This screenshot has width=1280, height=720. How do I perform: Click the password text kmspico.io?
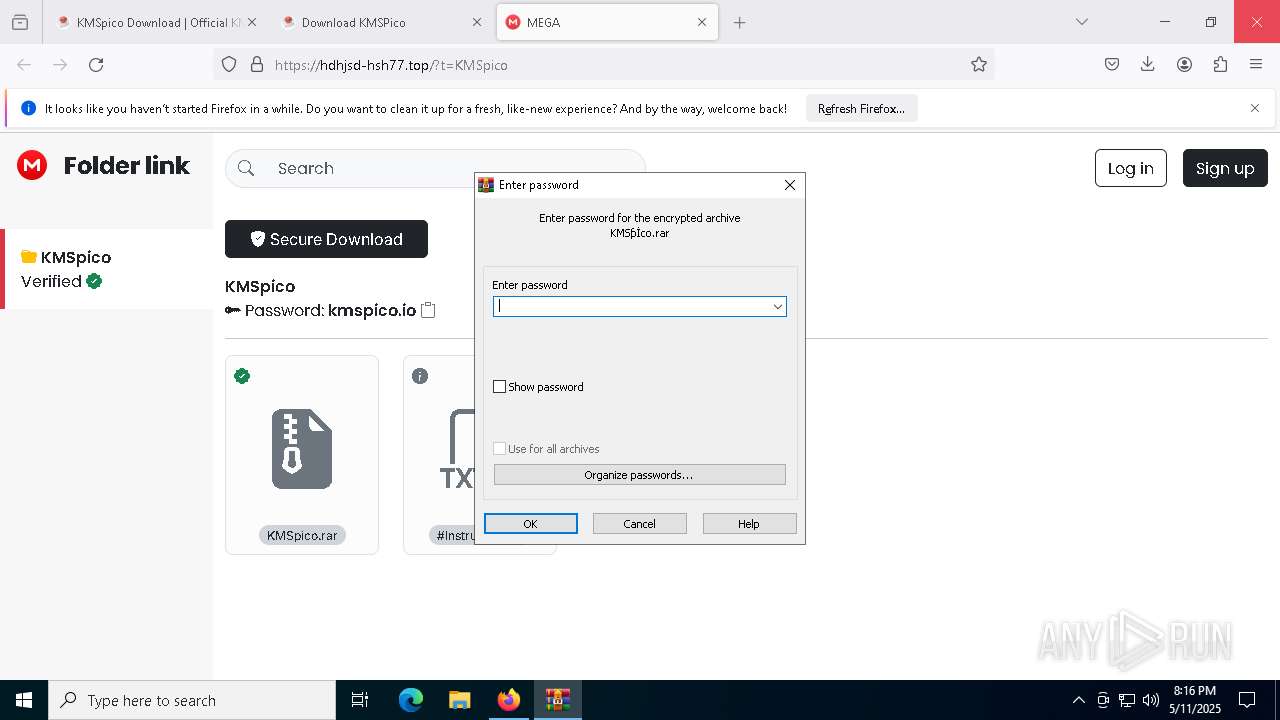pyautogui.click(x=372, y=310)
